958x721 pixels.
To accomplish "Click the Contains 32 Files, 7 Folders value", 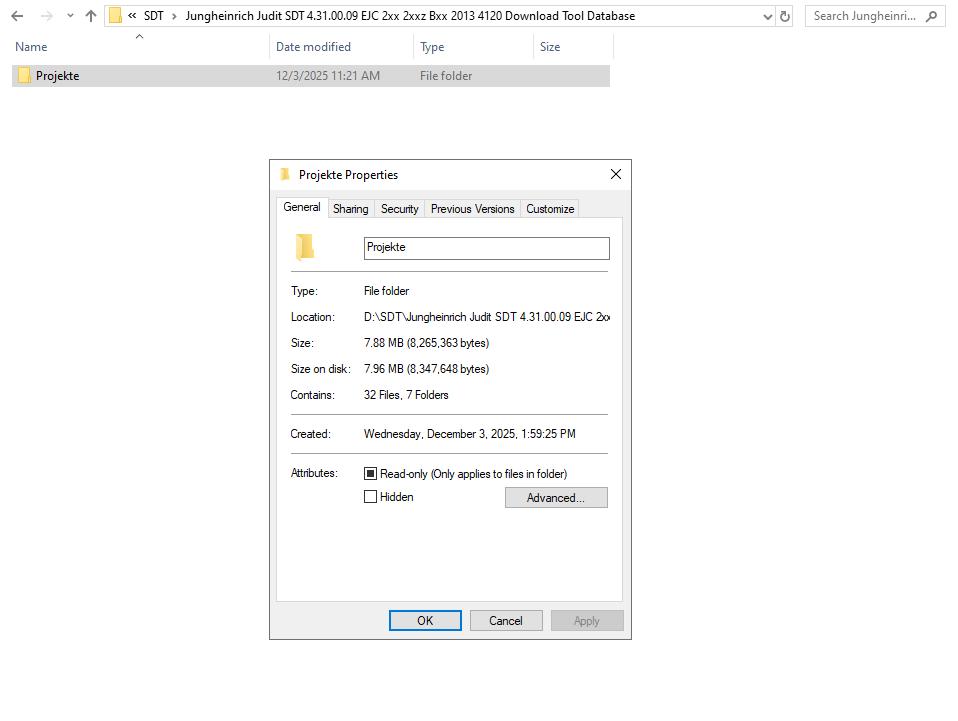I will (x=406, y=395).
